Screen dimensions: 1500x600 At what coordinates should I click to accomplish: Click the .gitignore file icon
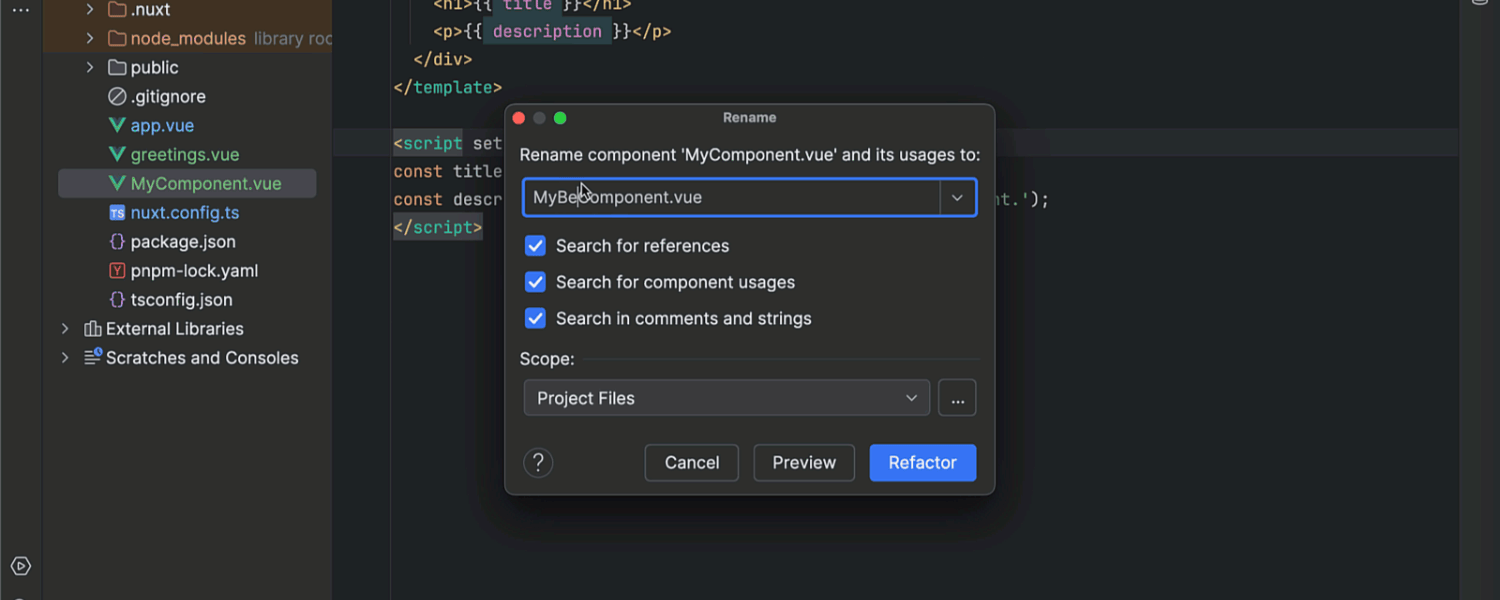click(x=117, y=97)
